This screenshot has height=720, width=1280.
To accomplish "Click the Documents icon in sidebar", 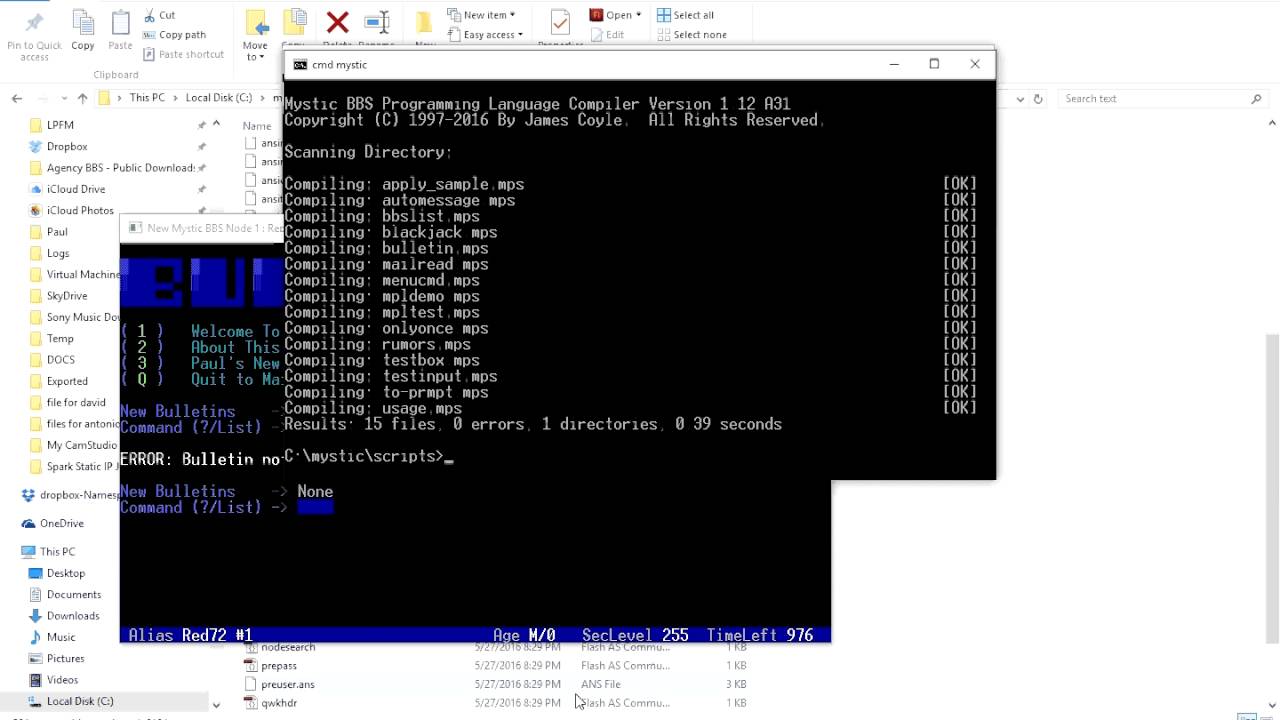I will [x=36, y=594].
